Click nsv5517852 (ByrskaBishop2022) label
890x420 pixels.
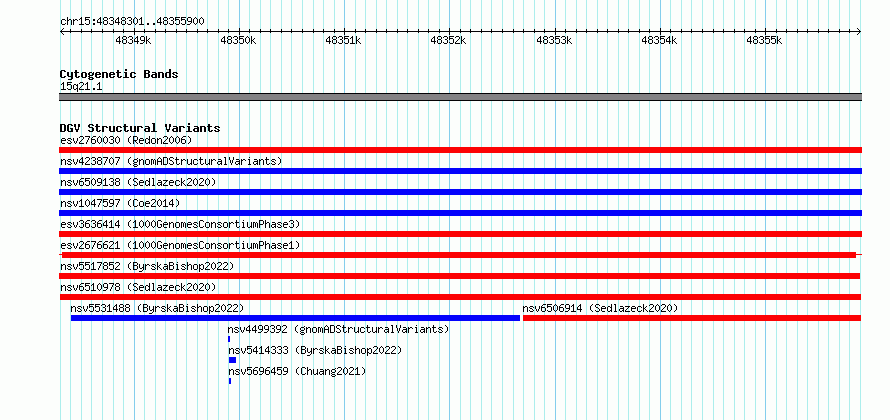147,266
